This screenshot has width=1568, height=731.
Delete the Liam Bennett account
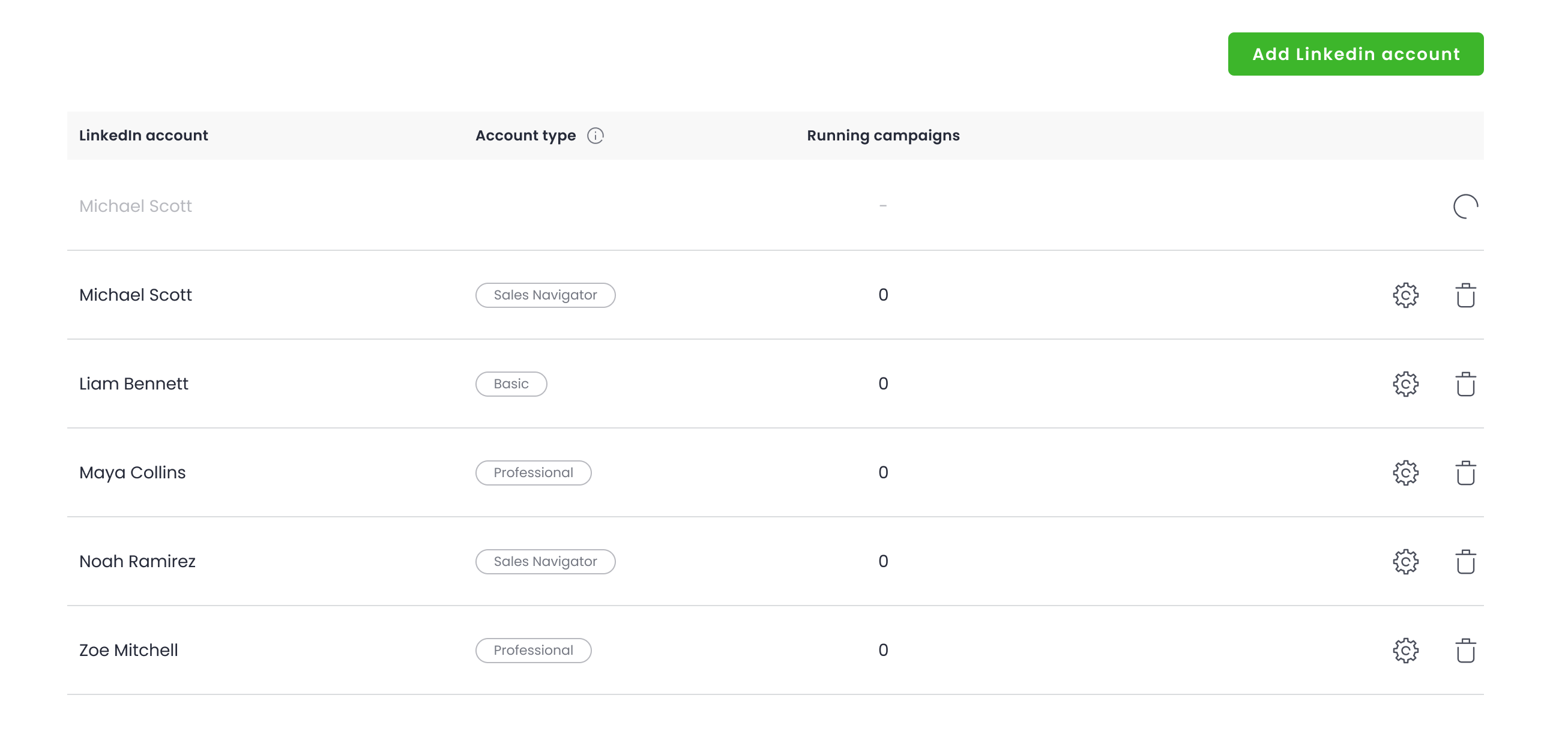point(1465,384)
